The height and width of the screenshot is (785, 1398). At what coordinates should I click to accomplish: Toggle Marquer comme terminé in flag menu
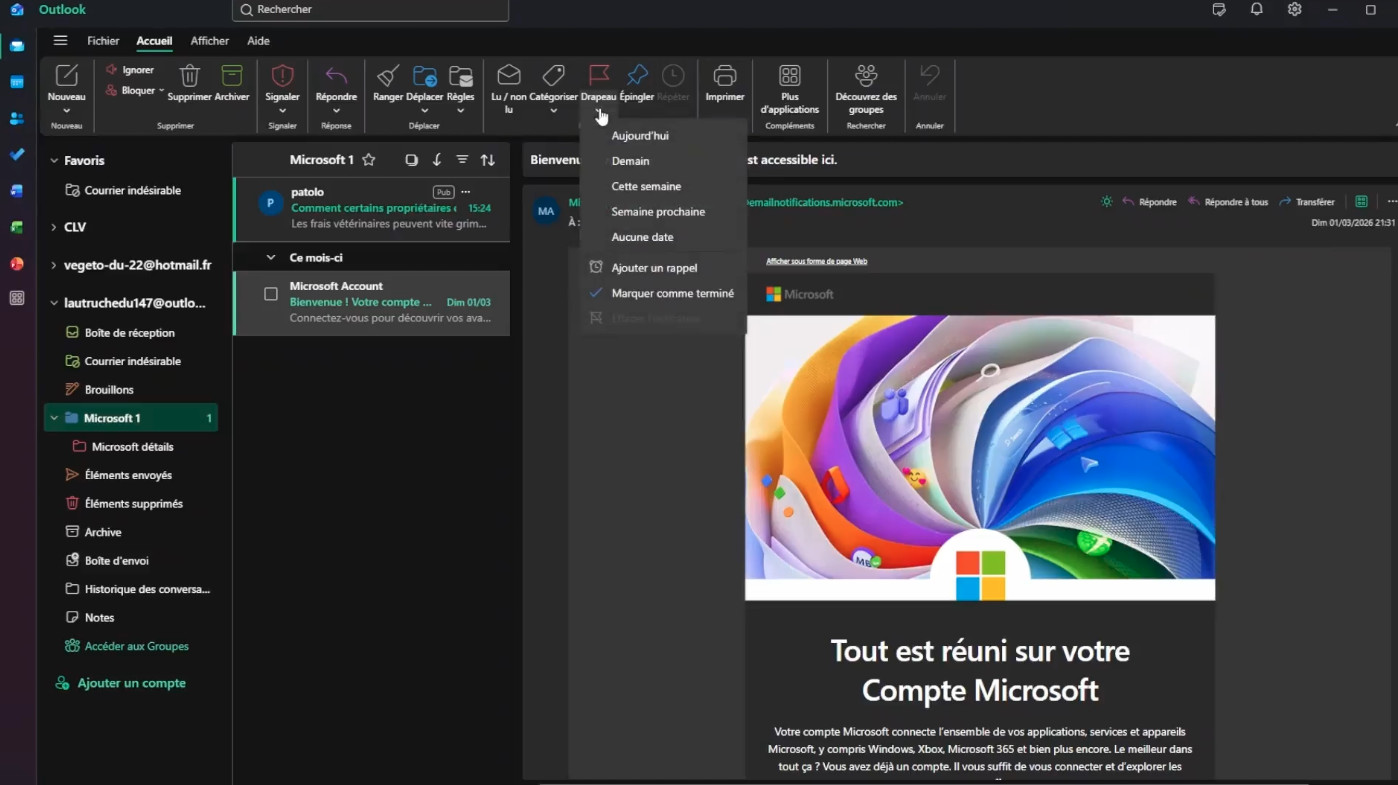[664, 293]
